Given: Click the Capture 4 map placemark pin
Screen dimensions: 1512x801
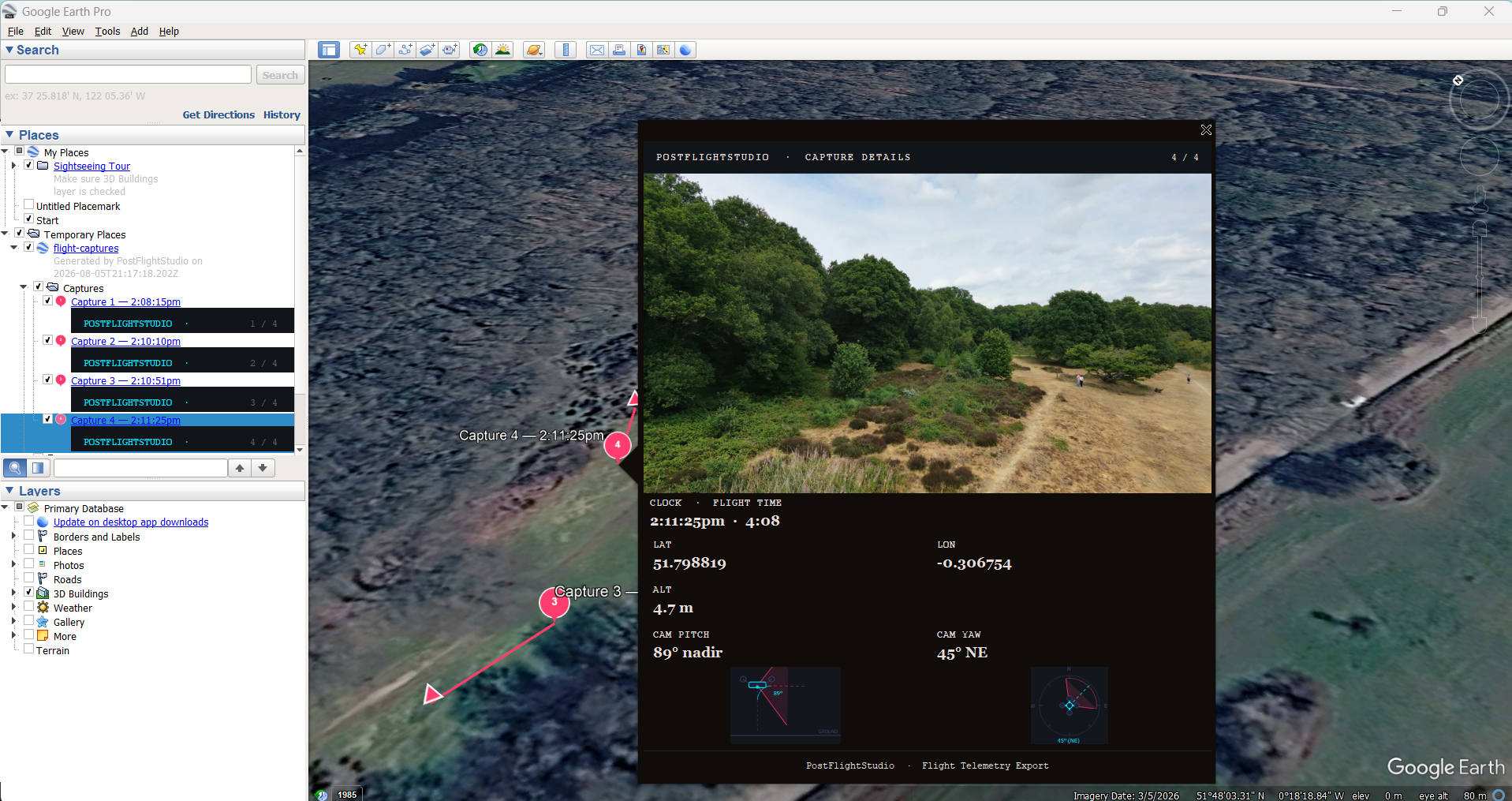Looking at the screenshot, I should (x=618, y=445).
